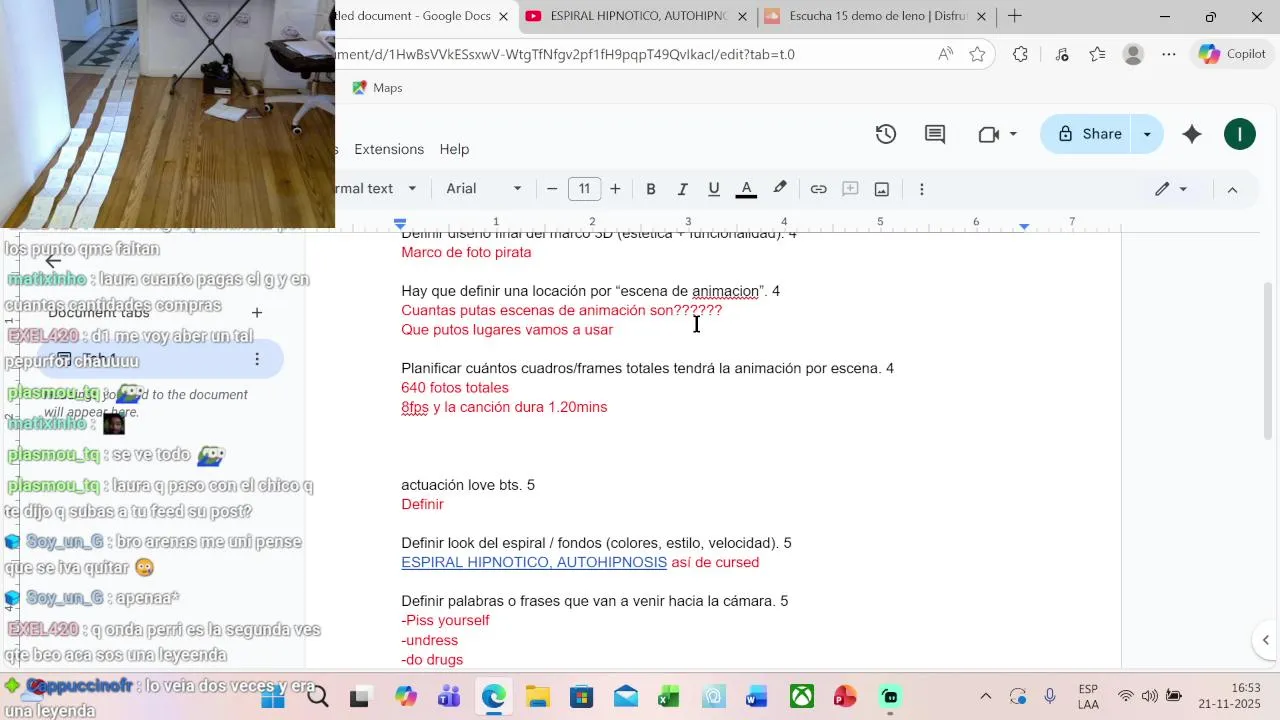The height and width of the screenshot is (720, 1280).
Task: Show side panel arrow at right edge
Action: point(1266,640)
